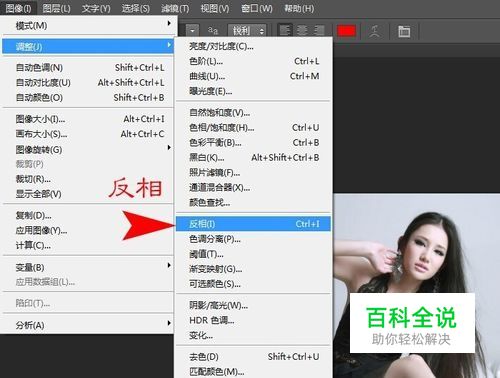Expand the 变量(B) submenu
500x378 pixels.
click(x=88, y=267)
